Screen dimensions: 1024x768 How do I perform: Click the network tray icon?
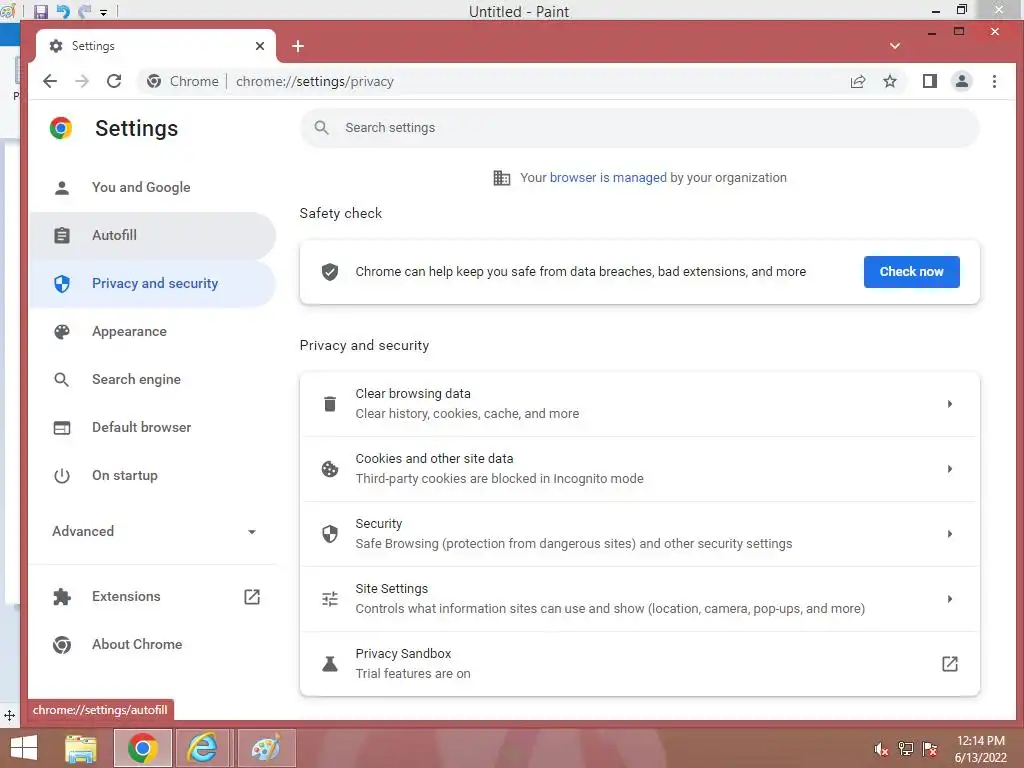pos(906,749)
